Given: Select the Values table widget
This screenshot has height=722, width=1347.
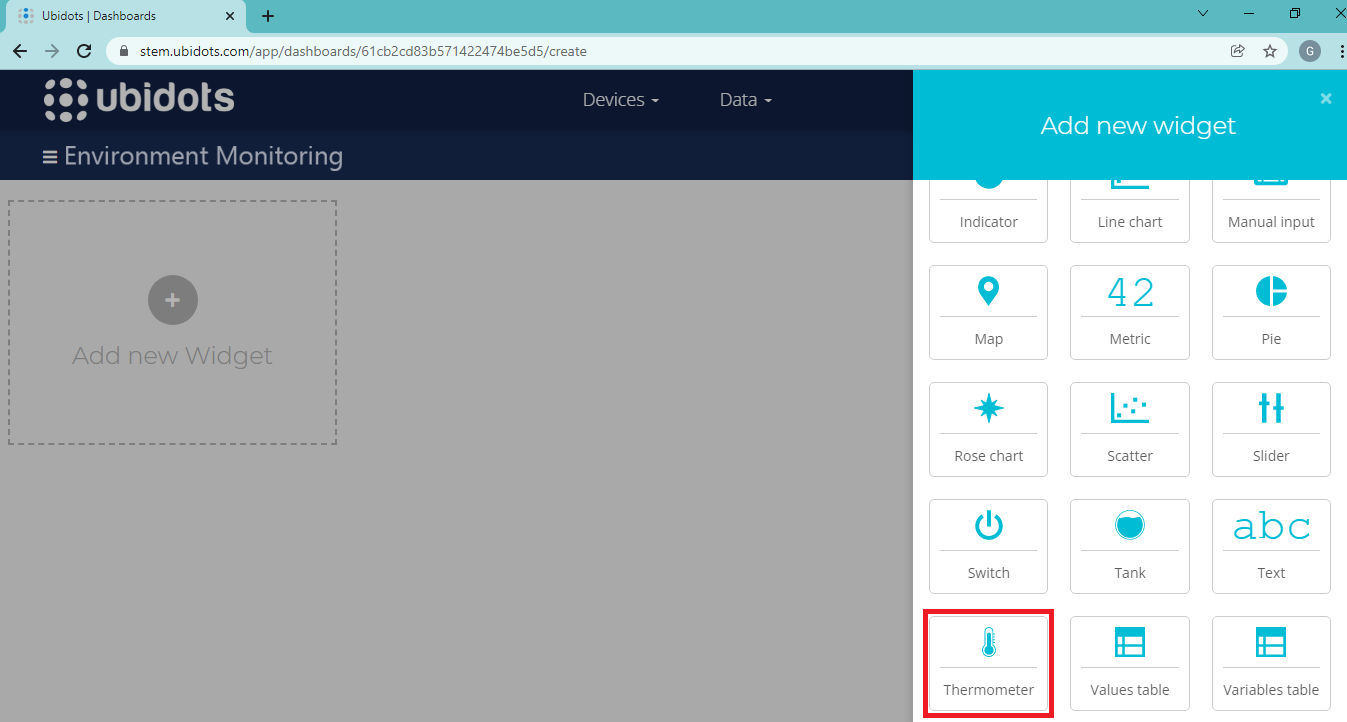Looking at the screenshot, I should (x=1129, y=663).
